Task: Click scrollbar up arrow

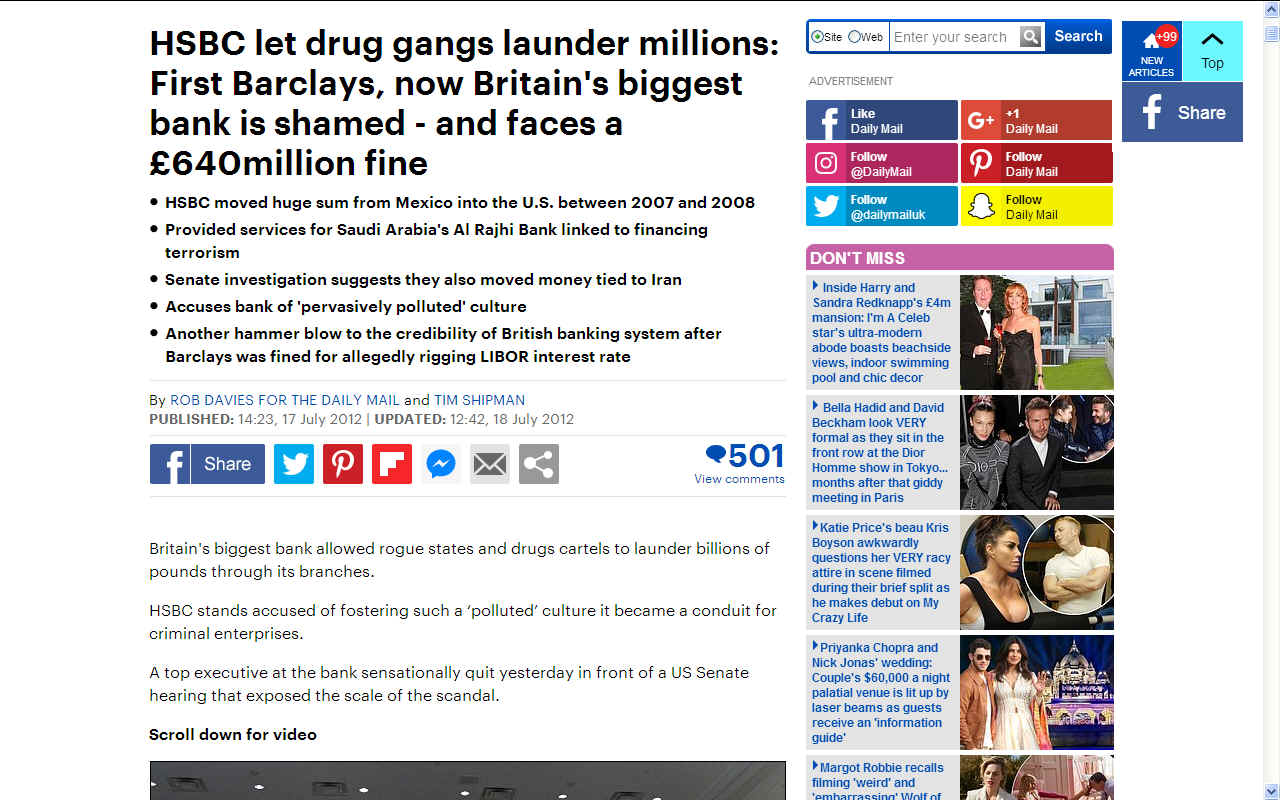Action: [1271, 34]
